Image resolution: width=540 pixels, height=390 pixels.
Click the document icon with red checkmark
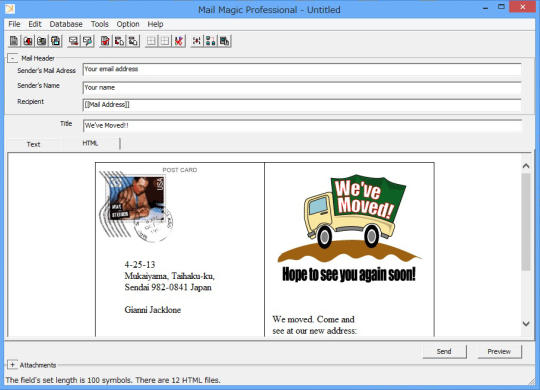[105, 41]
